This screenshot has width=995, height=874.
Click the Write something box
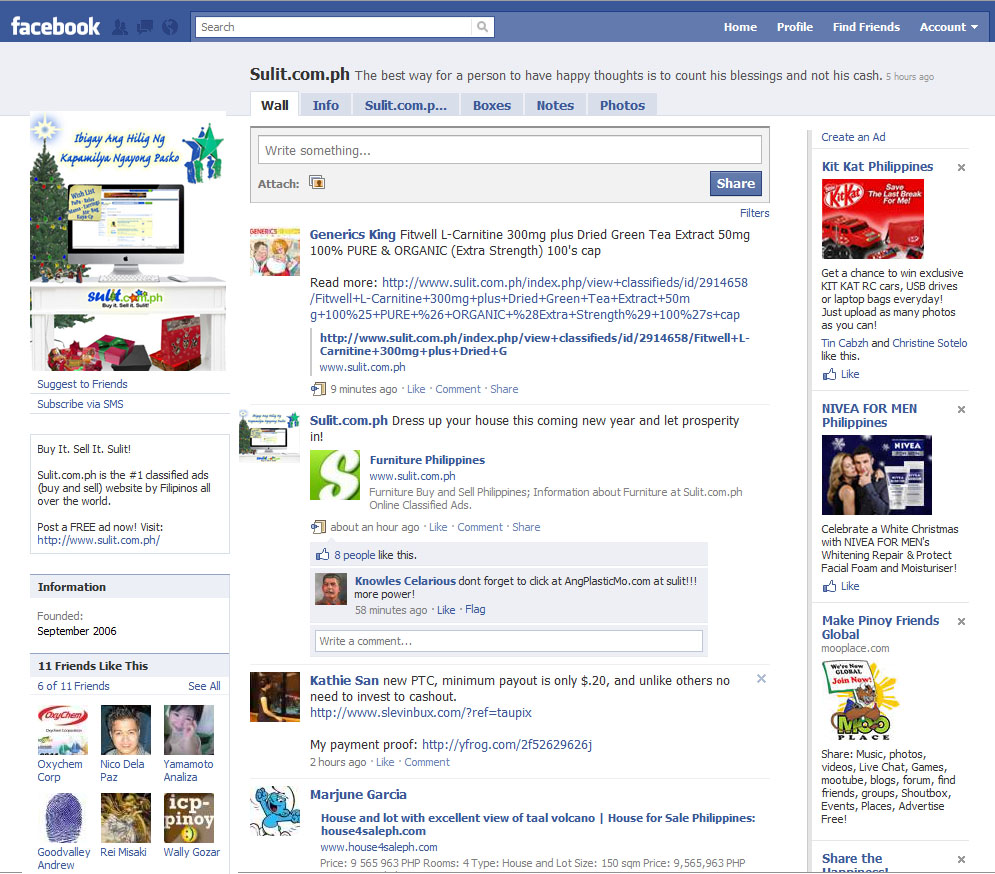point(510,150)
